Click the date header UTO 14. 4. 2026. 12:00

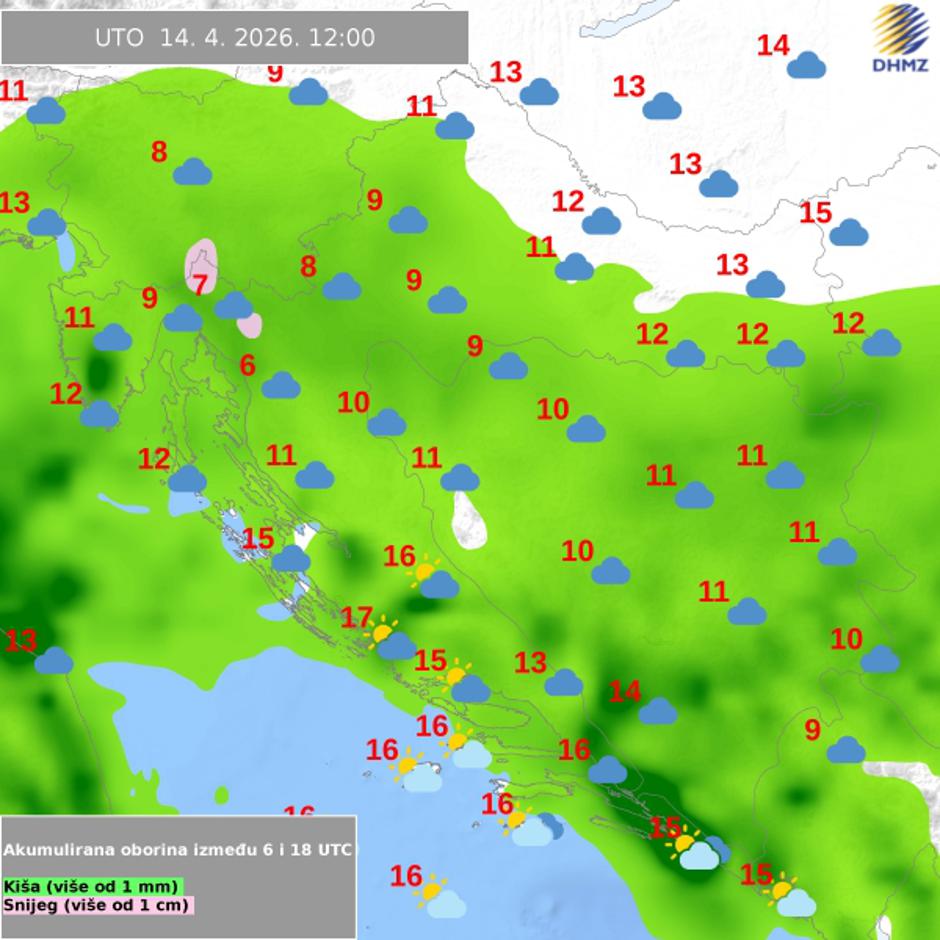point(235,38)
